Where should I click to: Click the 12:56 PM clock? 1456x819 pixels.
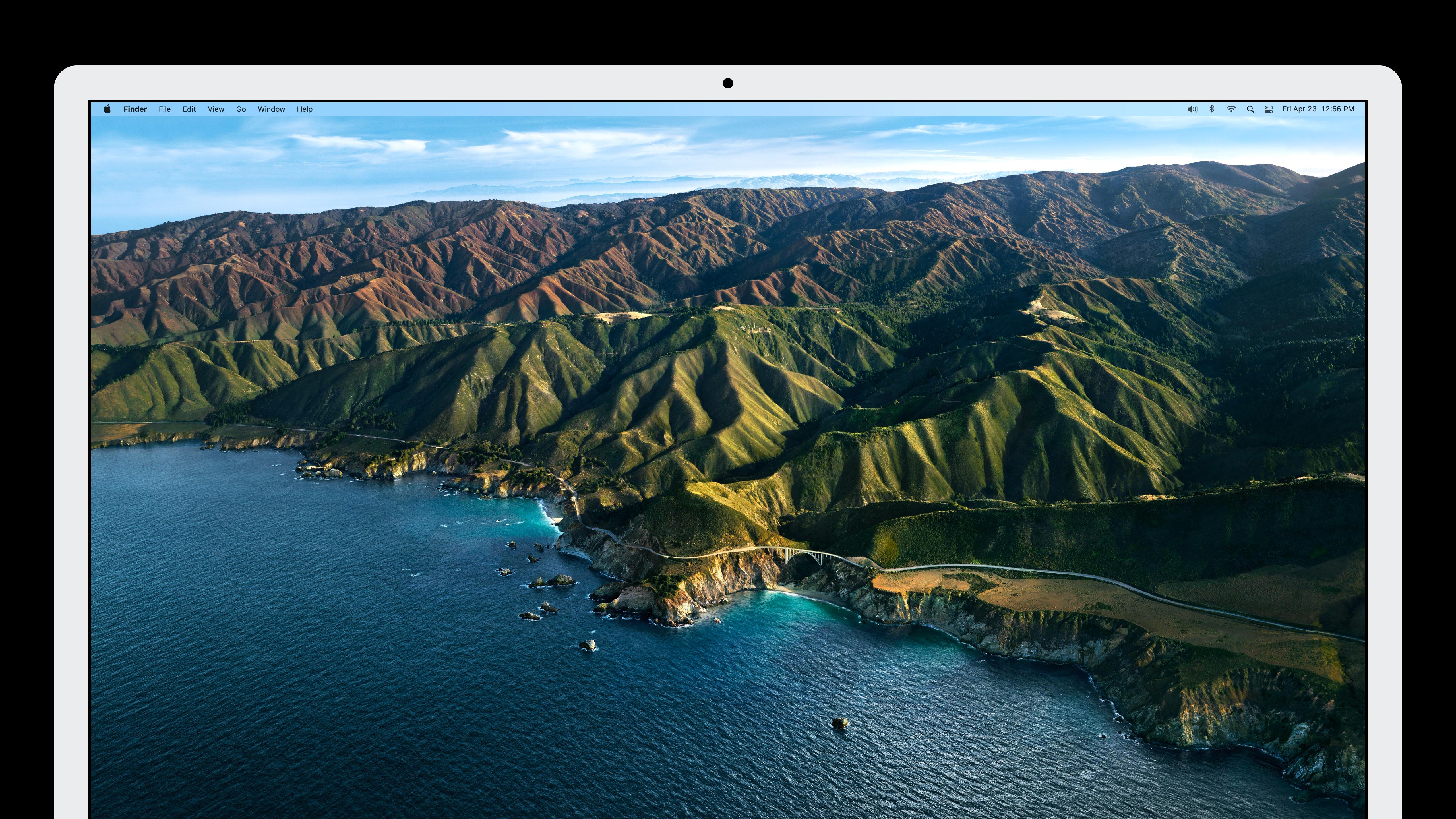[x=1338, y=109]
